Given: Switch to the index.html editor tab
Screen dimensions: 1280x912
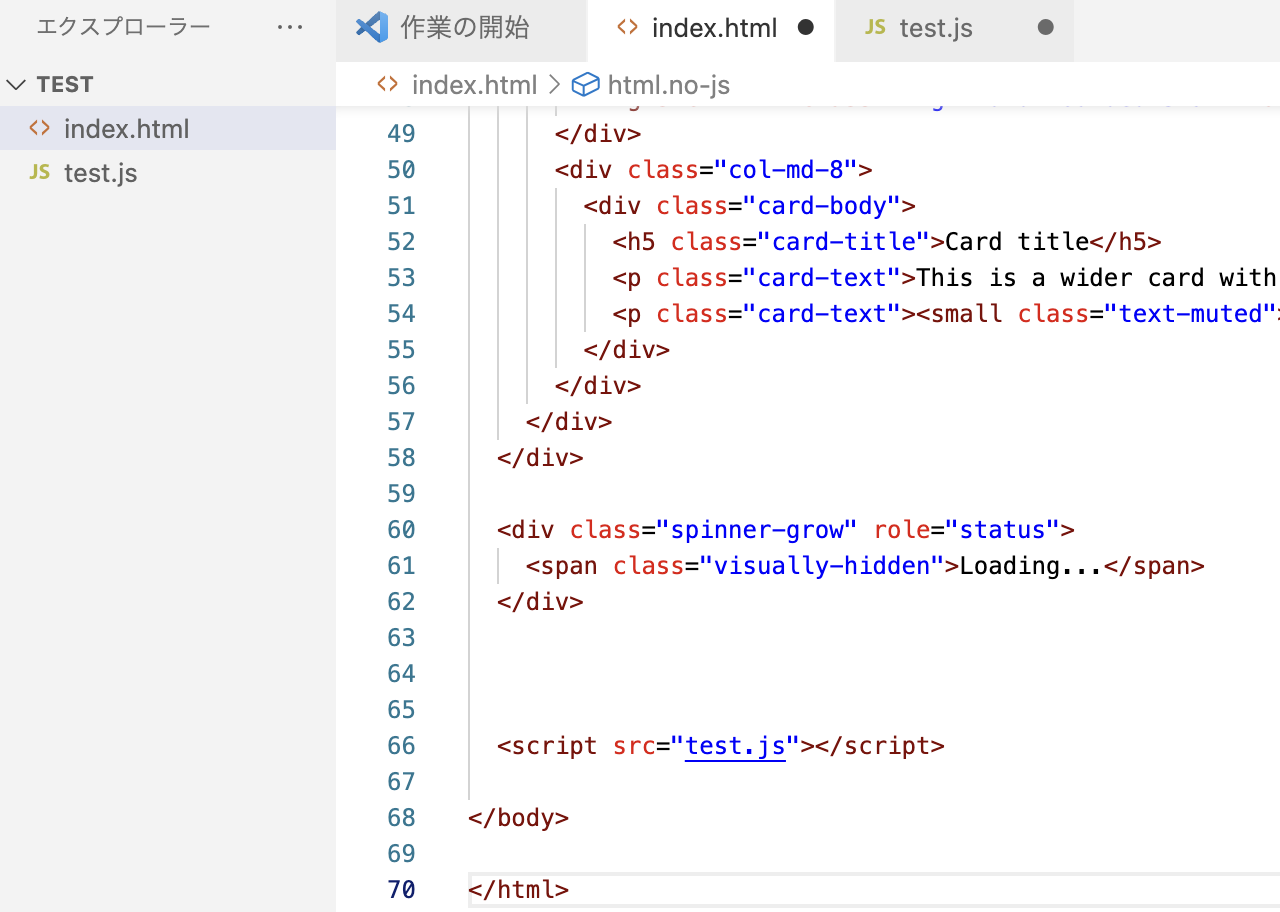Looking at the screenshot, I should coord(712,28).
